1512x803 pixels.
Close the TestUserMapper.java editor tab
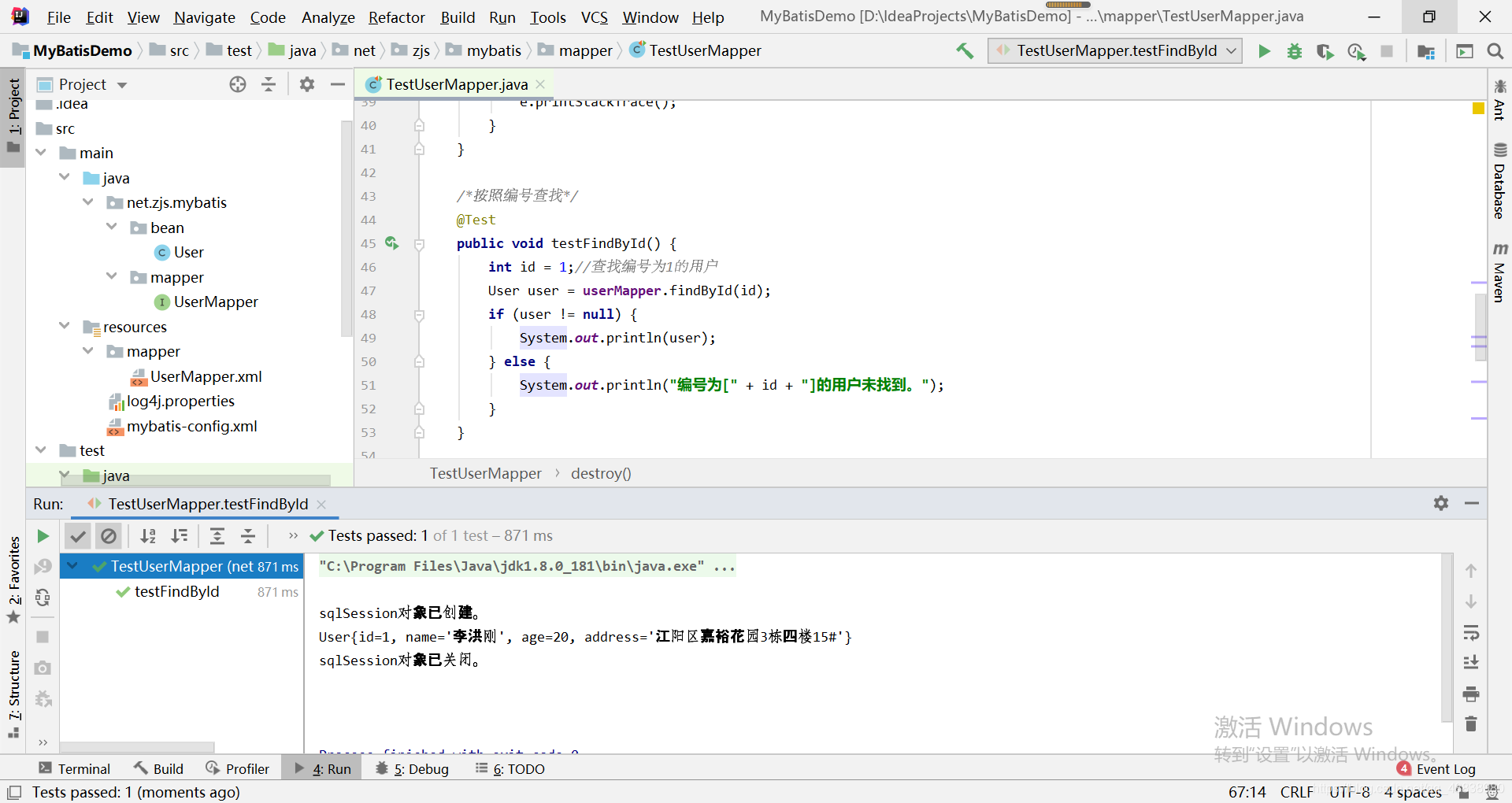(x=540, y=84)
